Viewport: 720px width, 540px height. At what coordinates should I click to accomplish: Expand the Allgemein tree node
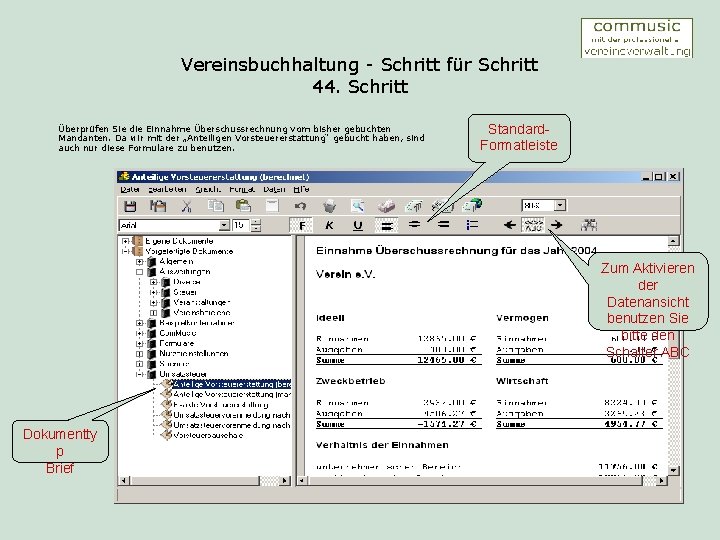point(140,262)
